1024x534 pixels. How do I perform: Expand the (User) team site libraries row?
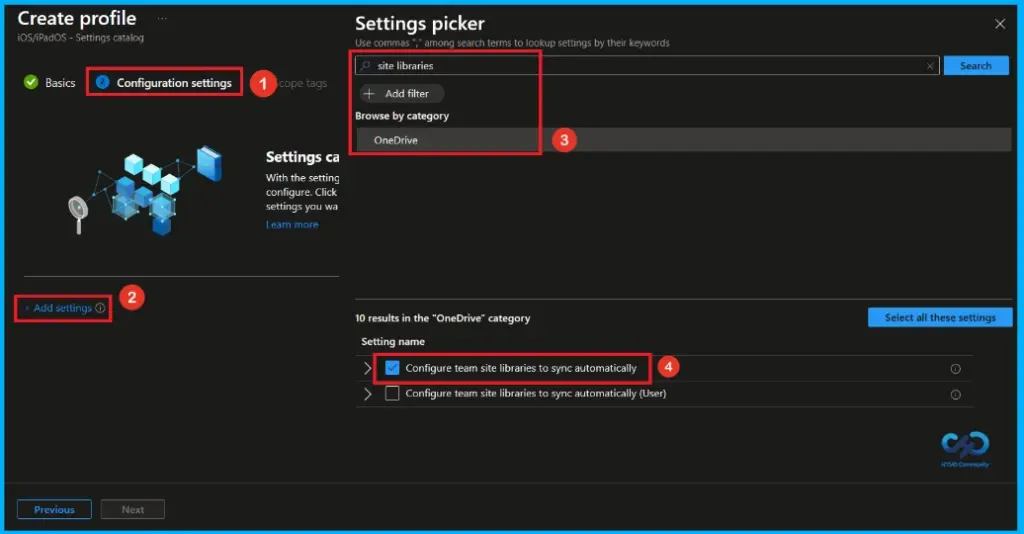coord(368,394)
